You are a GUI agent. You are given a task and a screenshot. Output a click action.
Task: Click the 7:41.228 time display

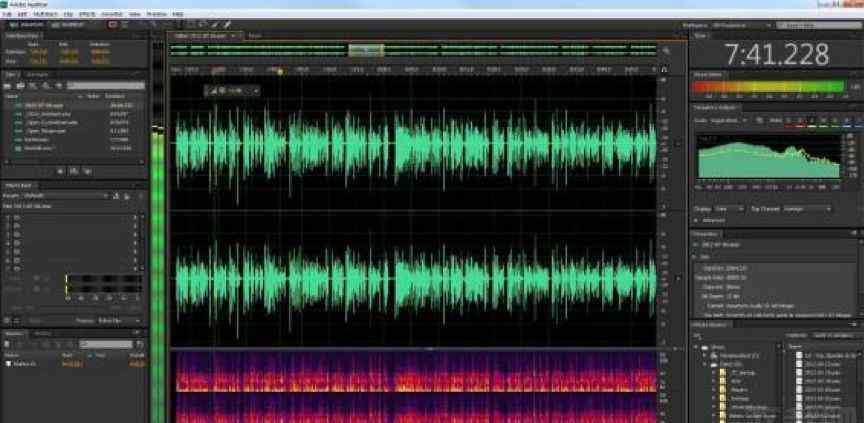(x=763, y=54)
